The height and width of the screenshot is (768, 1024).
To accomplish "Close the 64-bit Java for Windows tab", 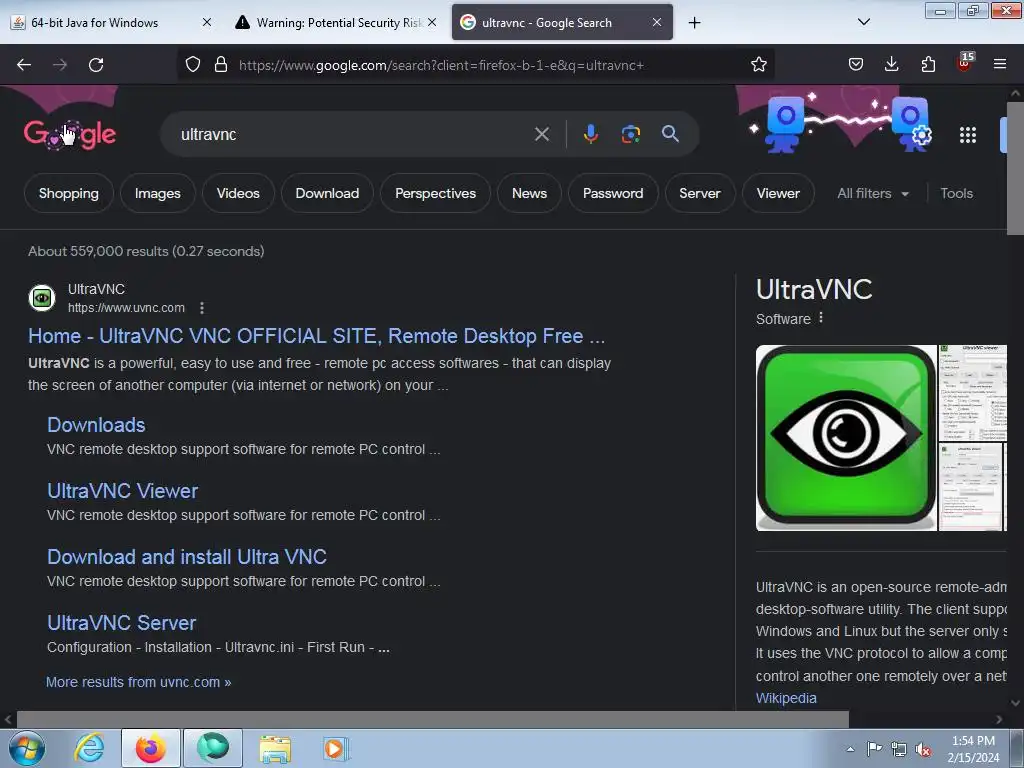I will pyautogui.click(x=206, y=22).
